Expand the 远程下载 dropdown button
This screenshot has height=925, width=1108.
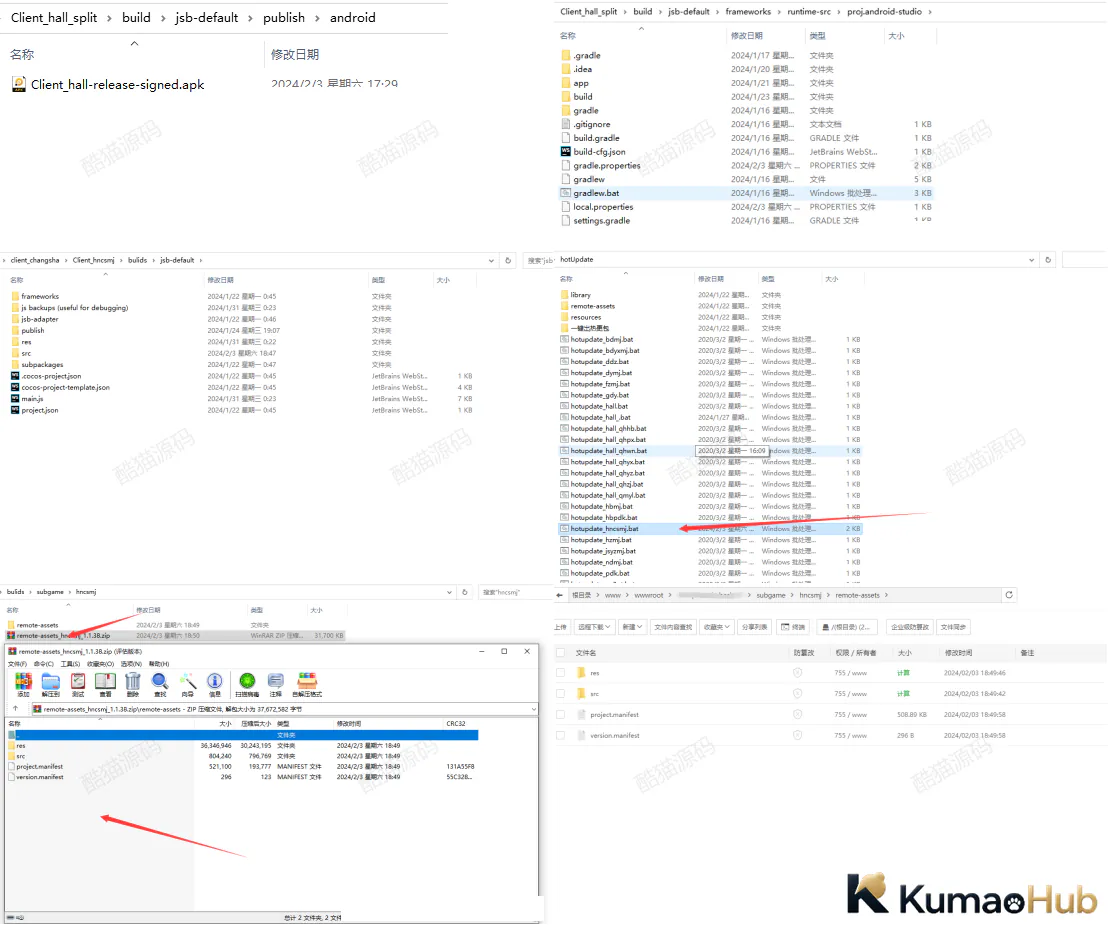click(594, 627)
